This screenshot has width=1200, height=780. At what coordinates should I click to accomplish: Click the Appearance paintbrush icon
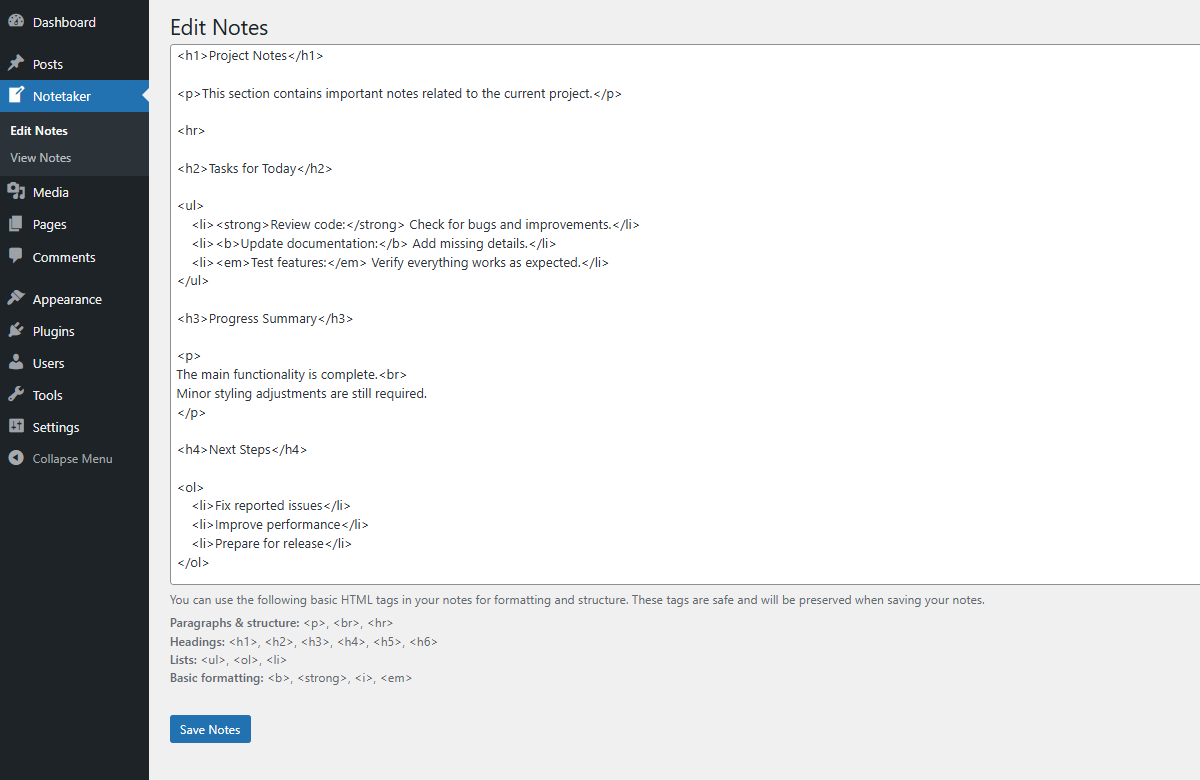16,299
